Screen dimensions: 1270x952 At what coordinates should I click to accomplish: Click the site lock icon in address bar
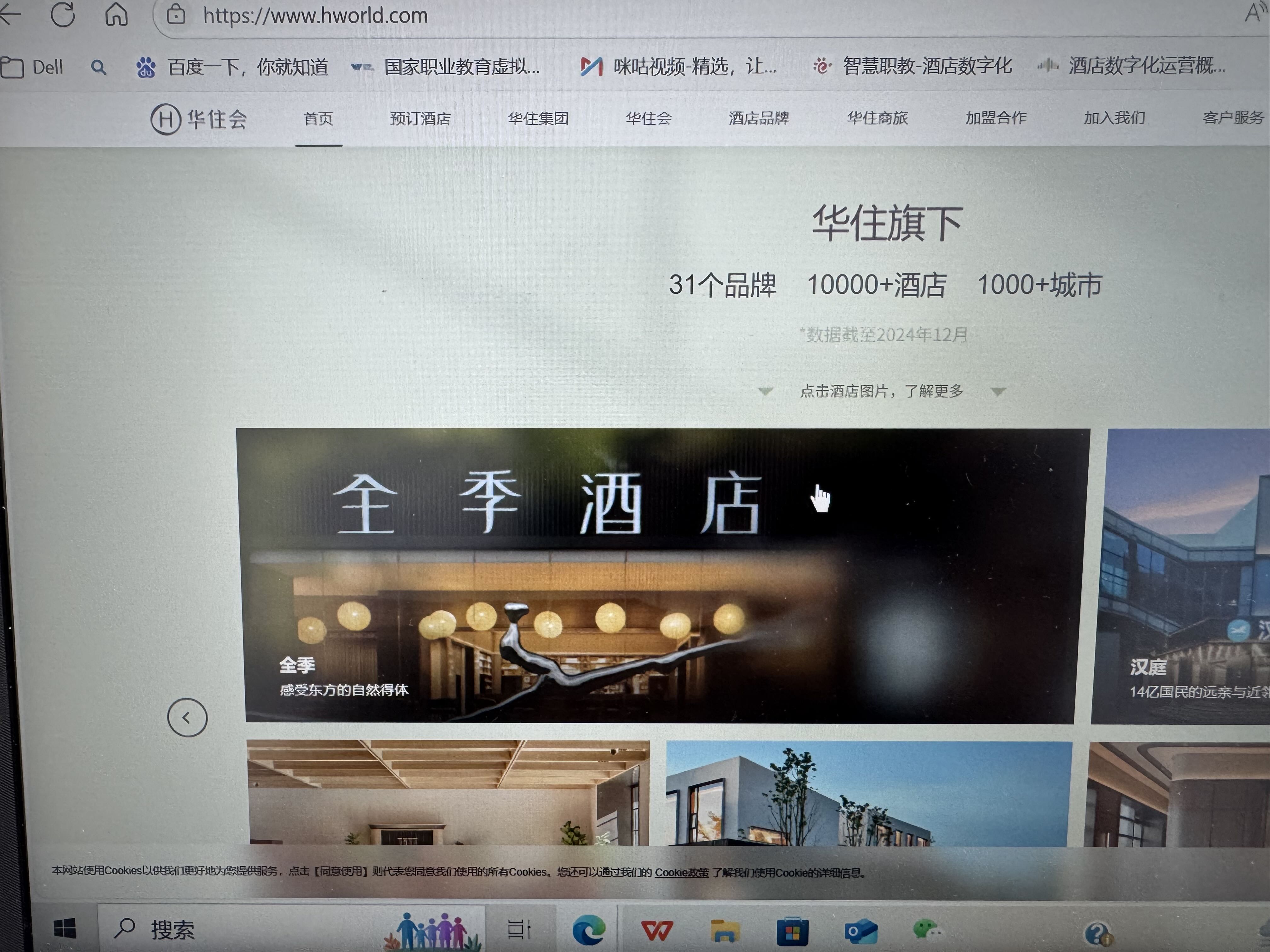(176, 14)
